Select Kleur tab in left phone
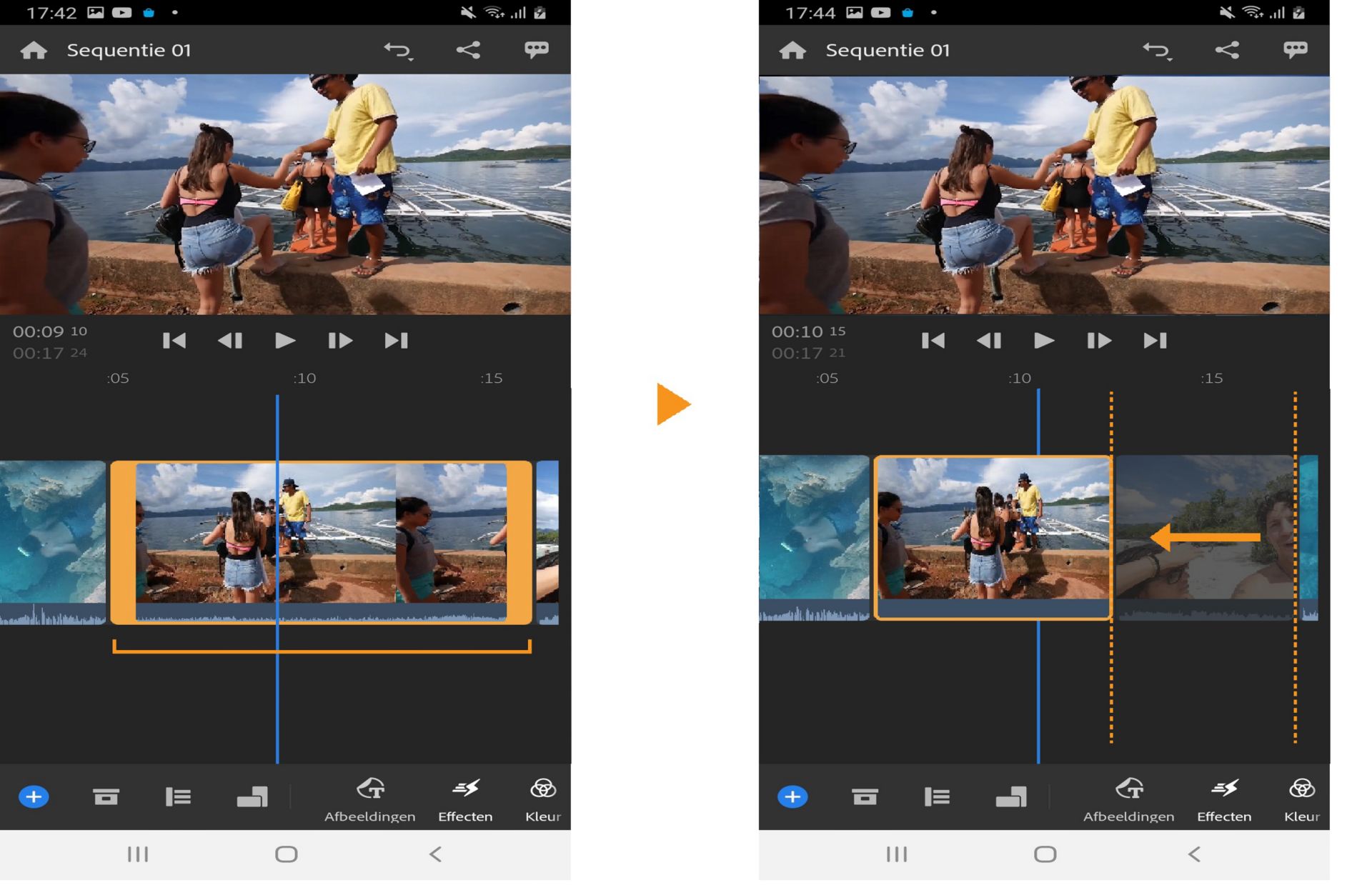The image size is (1372, 885). [x=542, y=800]
